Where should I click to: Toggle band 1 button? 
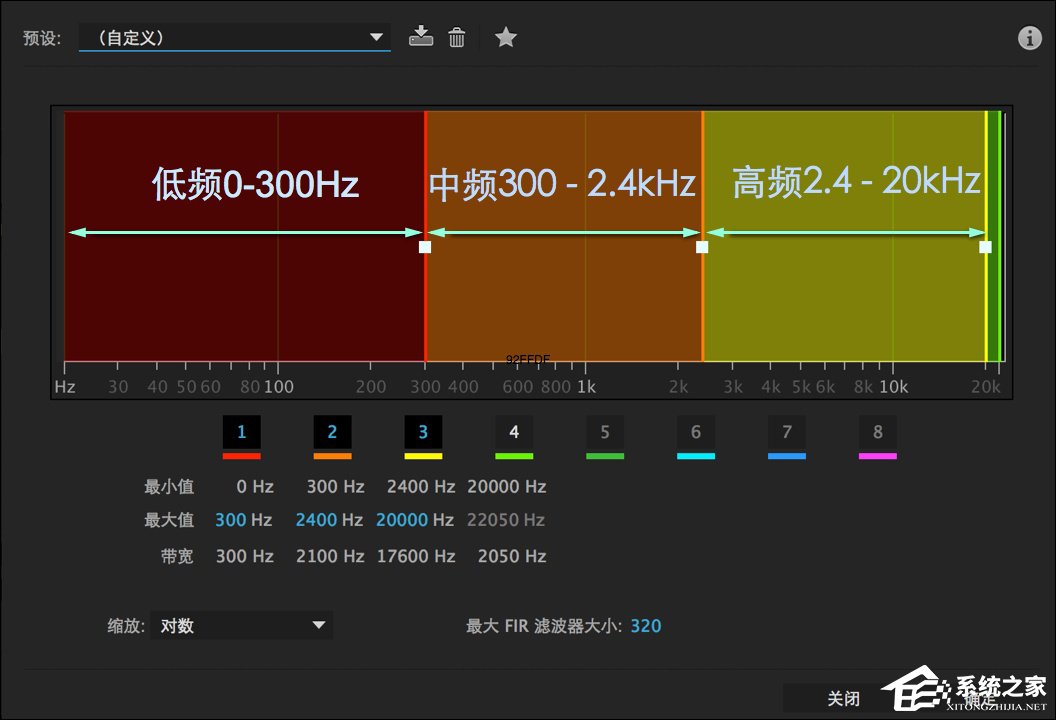242,433
